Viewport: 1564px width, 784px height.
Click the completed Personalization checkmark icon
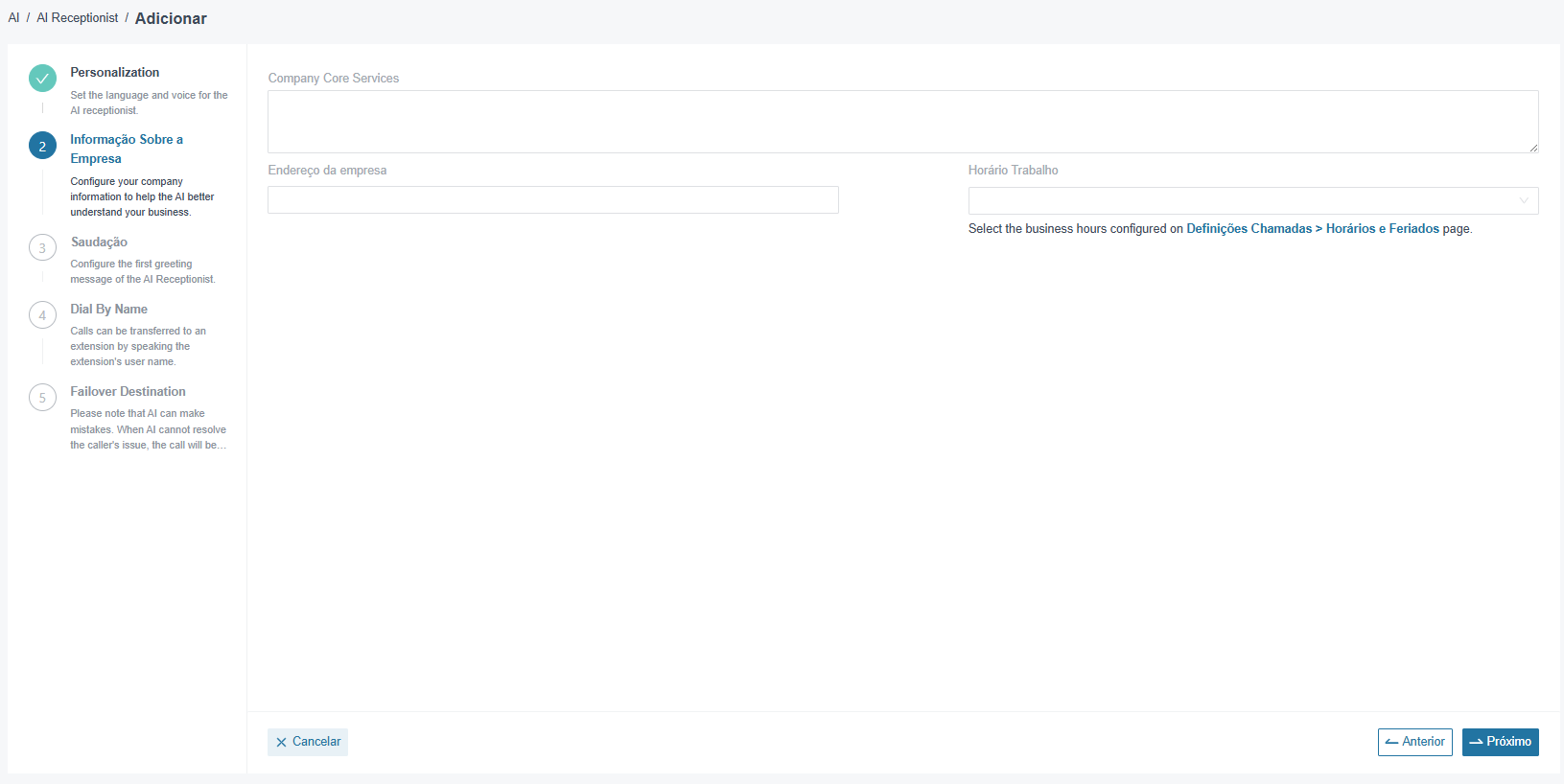pos(42,79)
